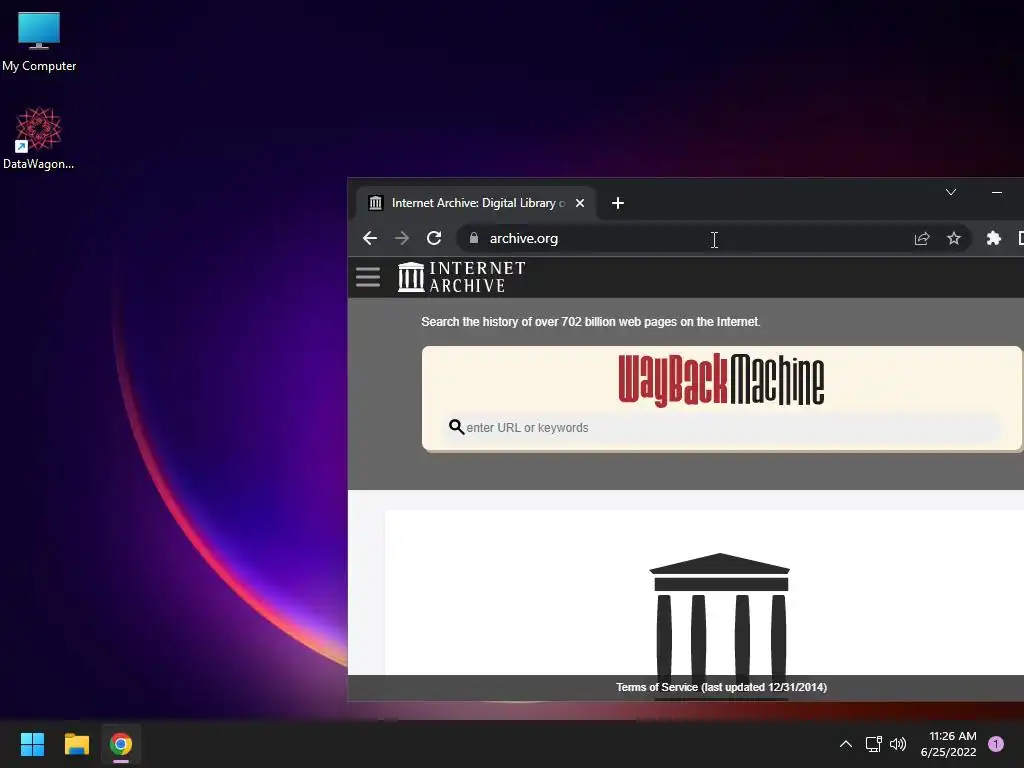Reload the archive.org page
The image size is (1024, 768).
pyautogui.click(x=434, y=238)
